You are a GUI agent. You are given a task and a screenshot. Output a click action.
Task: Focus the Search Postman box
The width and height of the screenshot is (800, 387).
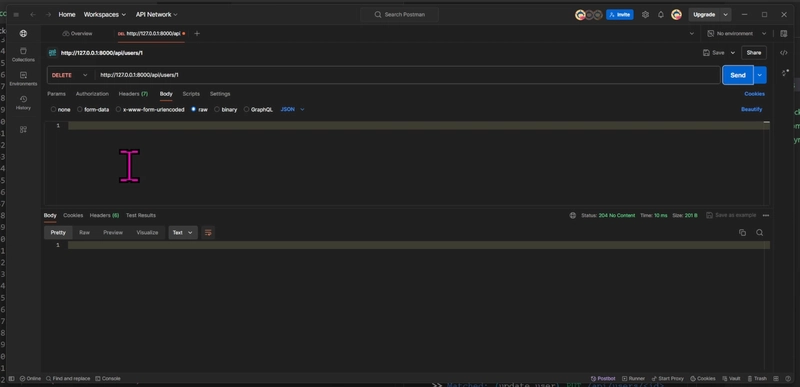[x=399, y=15]
